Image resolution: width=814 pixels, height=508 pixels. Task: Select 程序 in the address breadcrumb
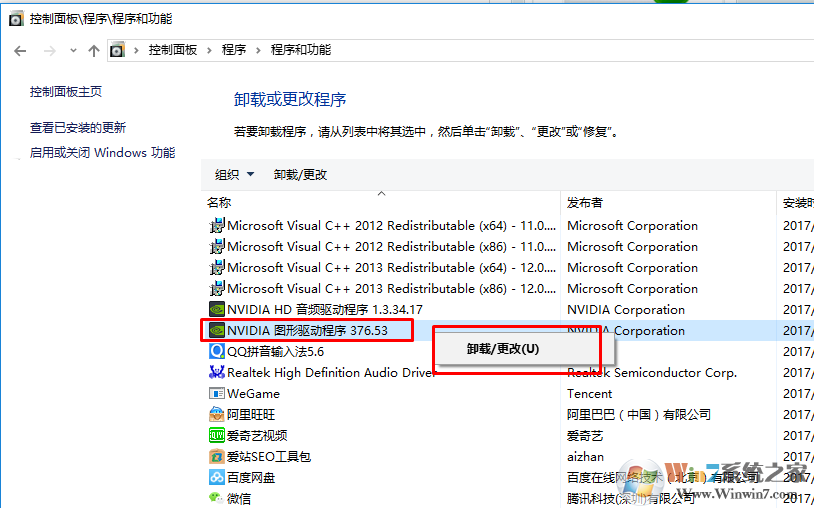click(234, 50)
